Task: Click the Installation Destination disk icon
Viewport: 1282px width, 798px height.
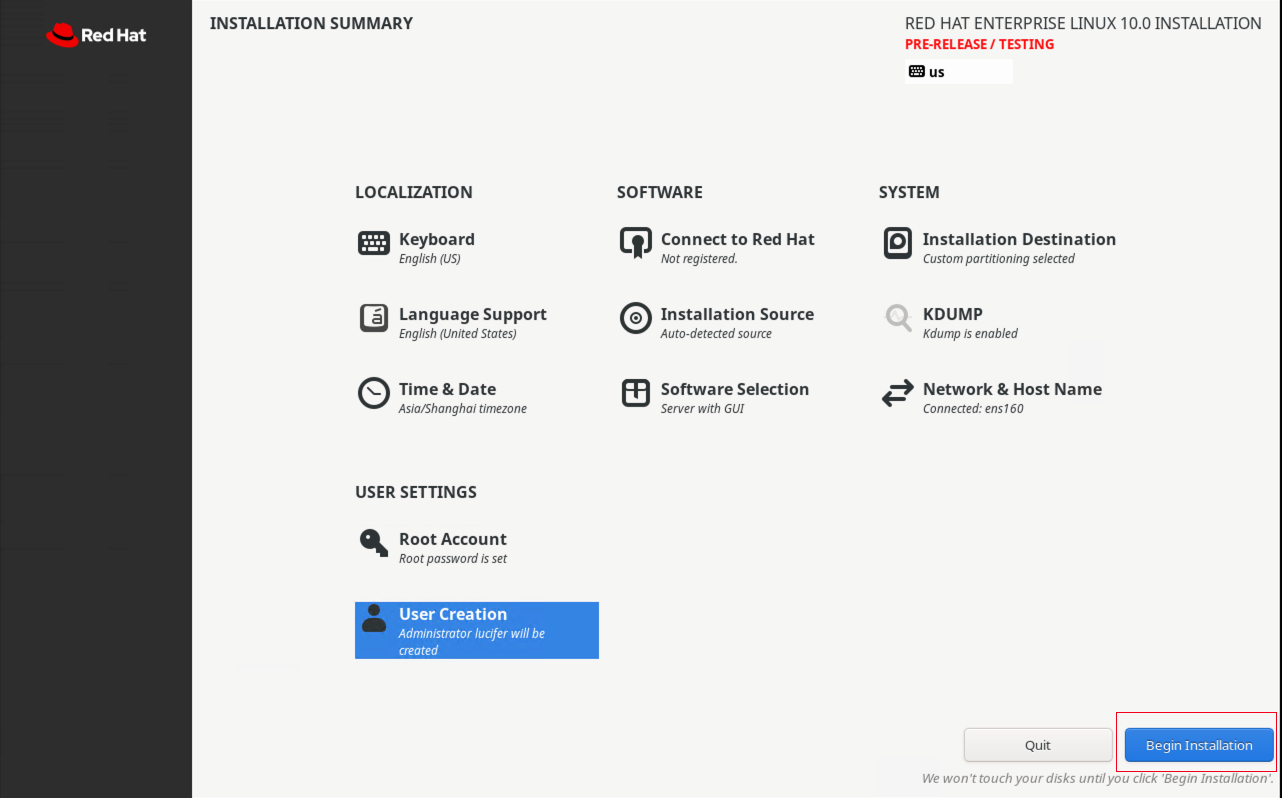Action: (x=898, y=243)
